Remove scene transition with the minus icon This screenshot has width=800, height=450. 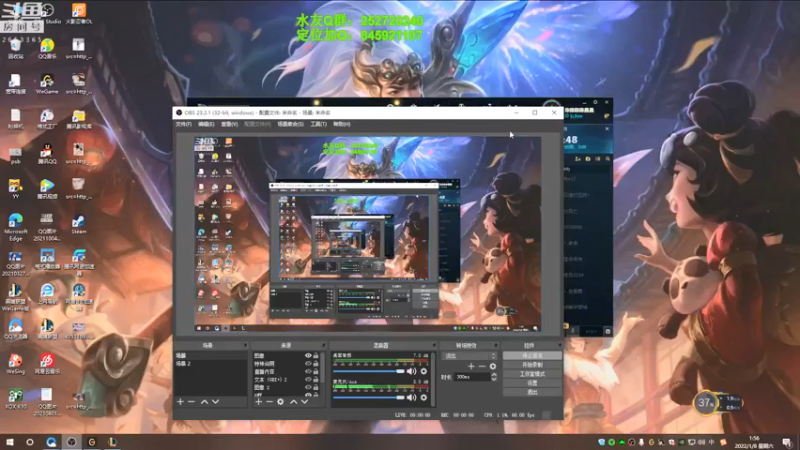[482, 366]
